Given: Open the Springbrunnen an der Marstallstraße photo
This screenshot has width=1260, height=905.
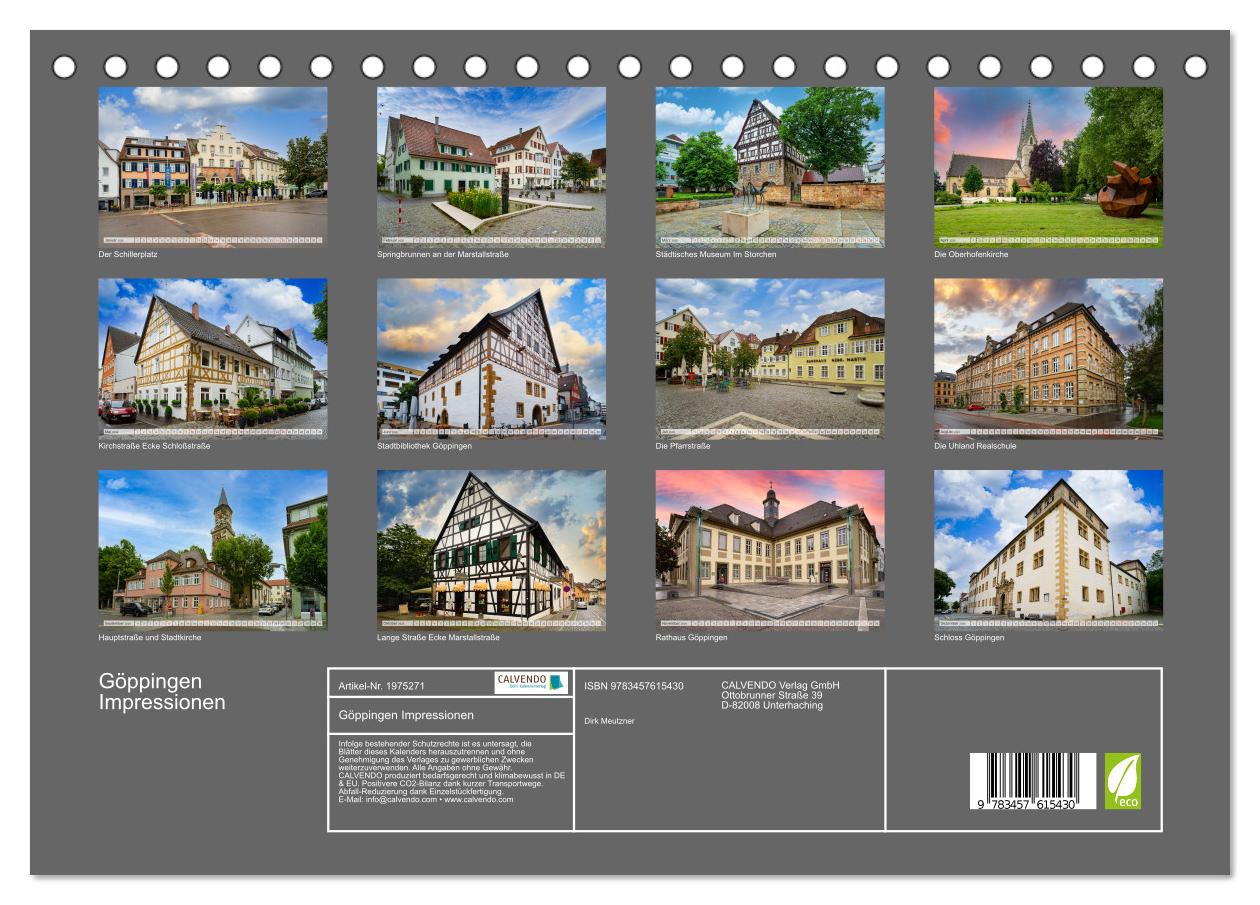Looking at the screenshot, I should coord(491,167).
